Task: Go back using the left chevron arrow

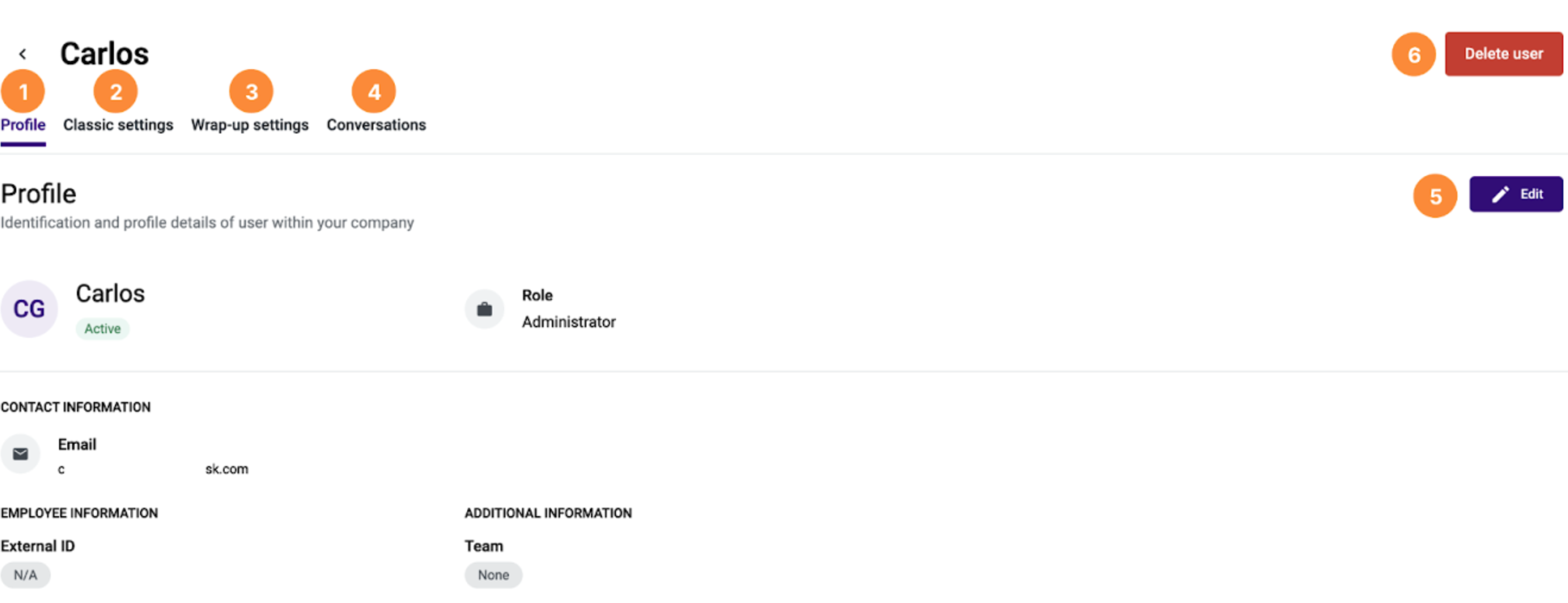Action: pyautogui.click(x=23, y=54)
